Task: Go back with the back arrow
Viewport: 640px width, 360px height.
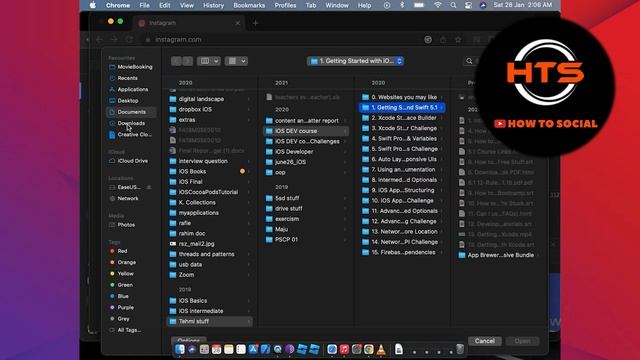Action: tap(176, 61)
